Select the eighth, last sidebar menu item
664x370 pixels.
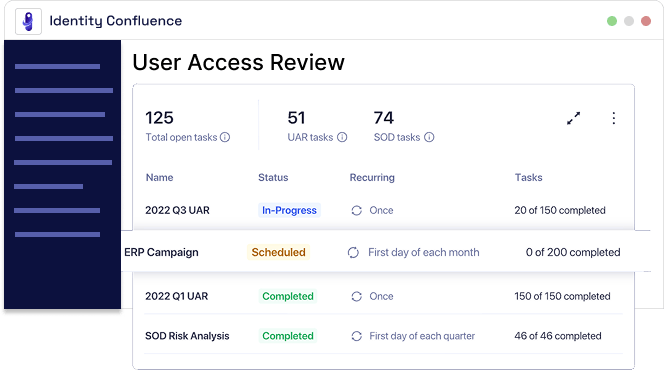pyautogui.click(x=57, y=235)
